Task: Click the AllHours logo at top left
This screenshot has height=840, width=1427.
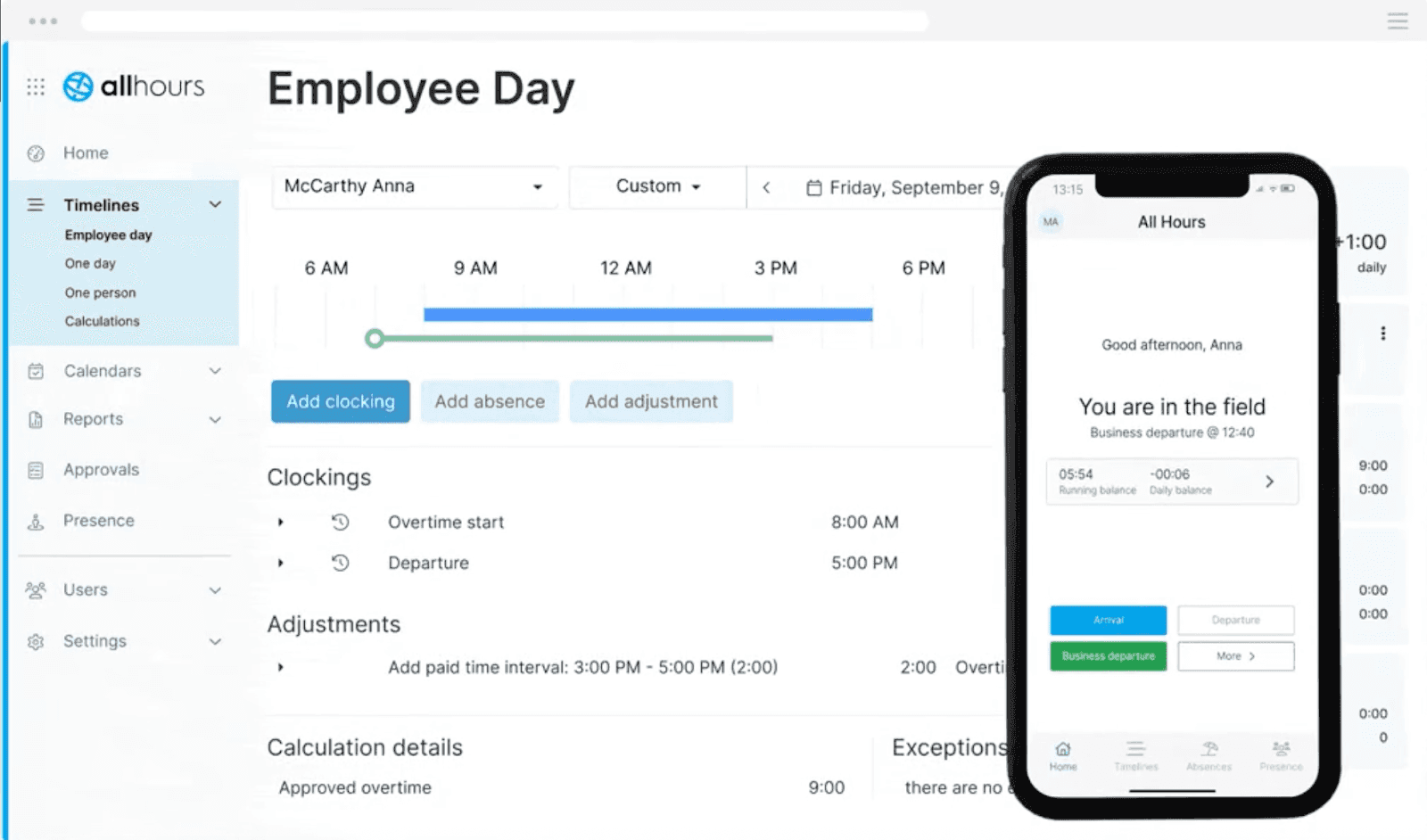Action: (134, 86)
